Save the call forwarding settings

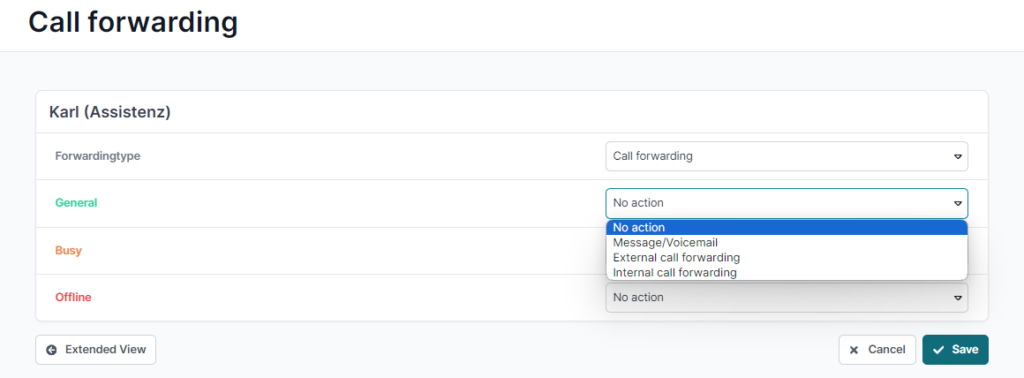point(955,350)
